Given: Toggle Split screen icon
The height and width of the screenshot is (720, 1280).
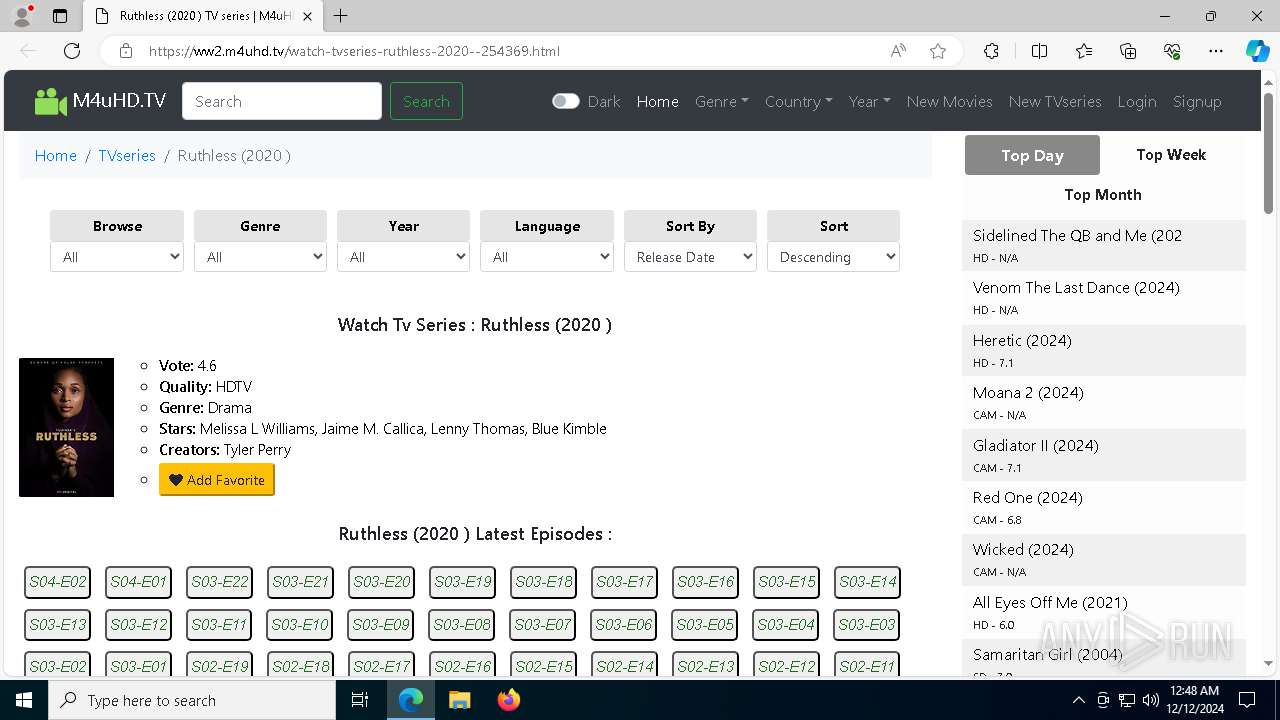Looking at the screenshot, I should pos(1039,51).
